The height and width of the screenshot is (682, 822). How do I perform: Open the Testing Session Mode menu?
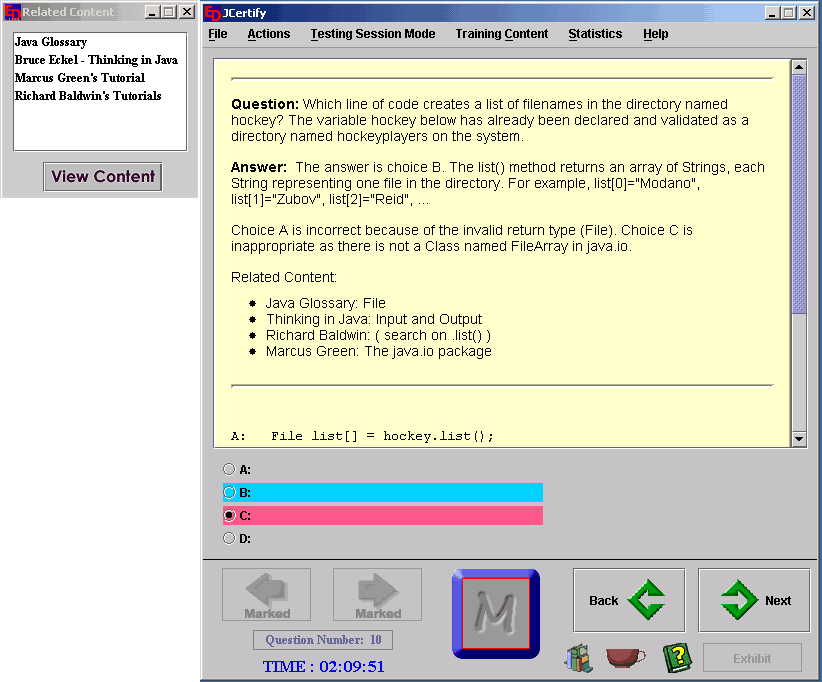click(372, 34)
